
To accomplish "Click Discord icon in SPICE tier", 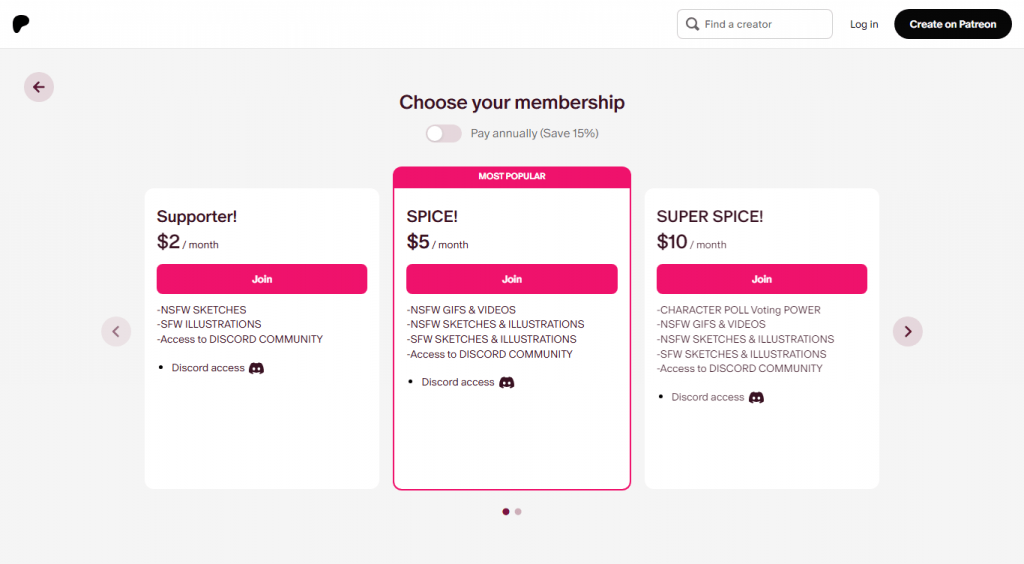I will [507, 383].
